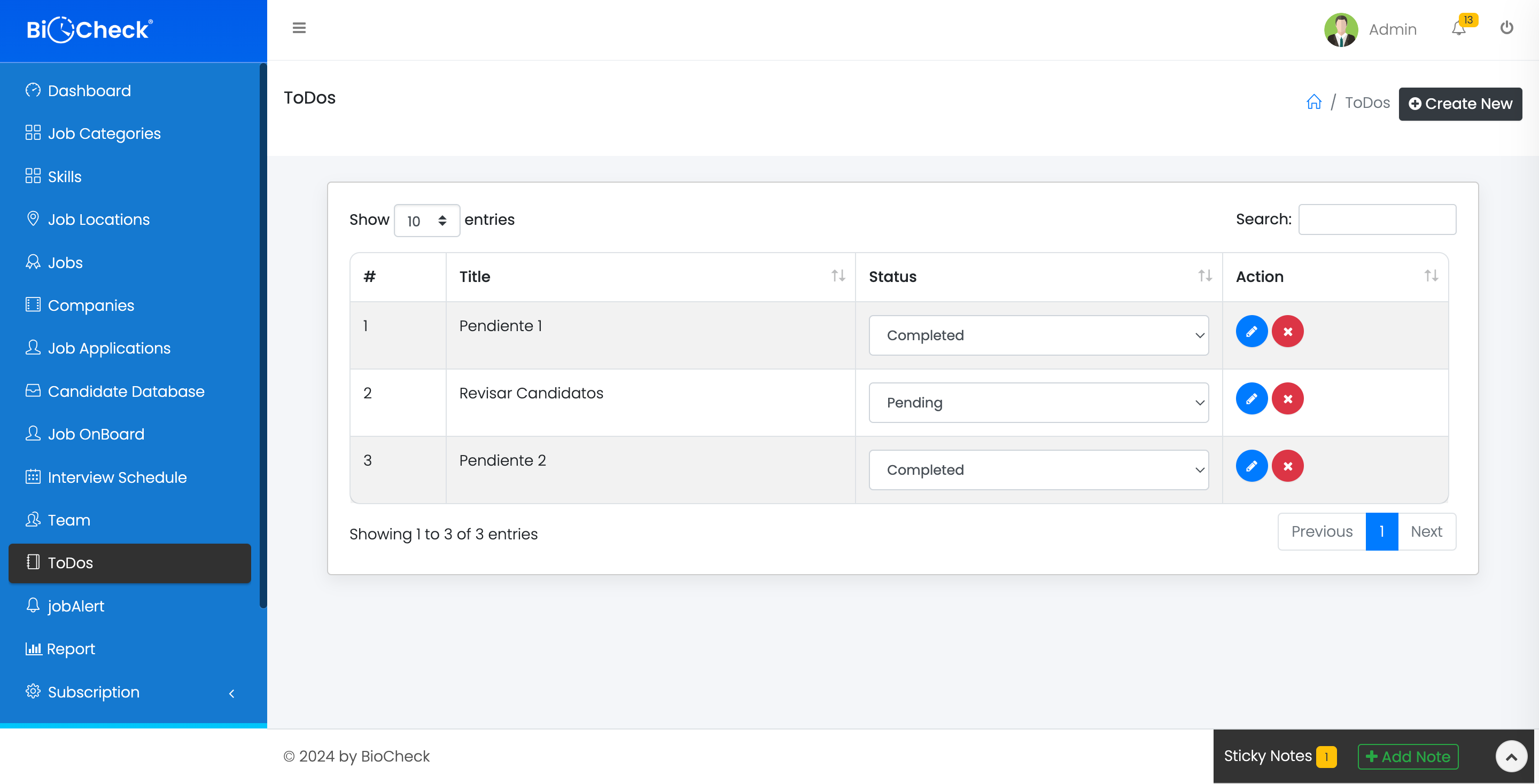
Task: Open Team in the sidebar
Action: tap(130, 521)
